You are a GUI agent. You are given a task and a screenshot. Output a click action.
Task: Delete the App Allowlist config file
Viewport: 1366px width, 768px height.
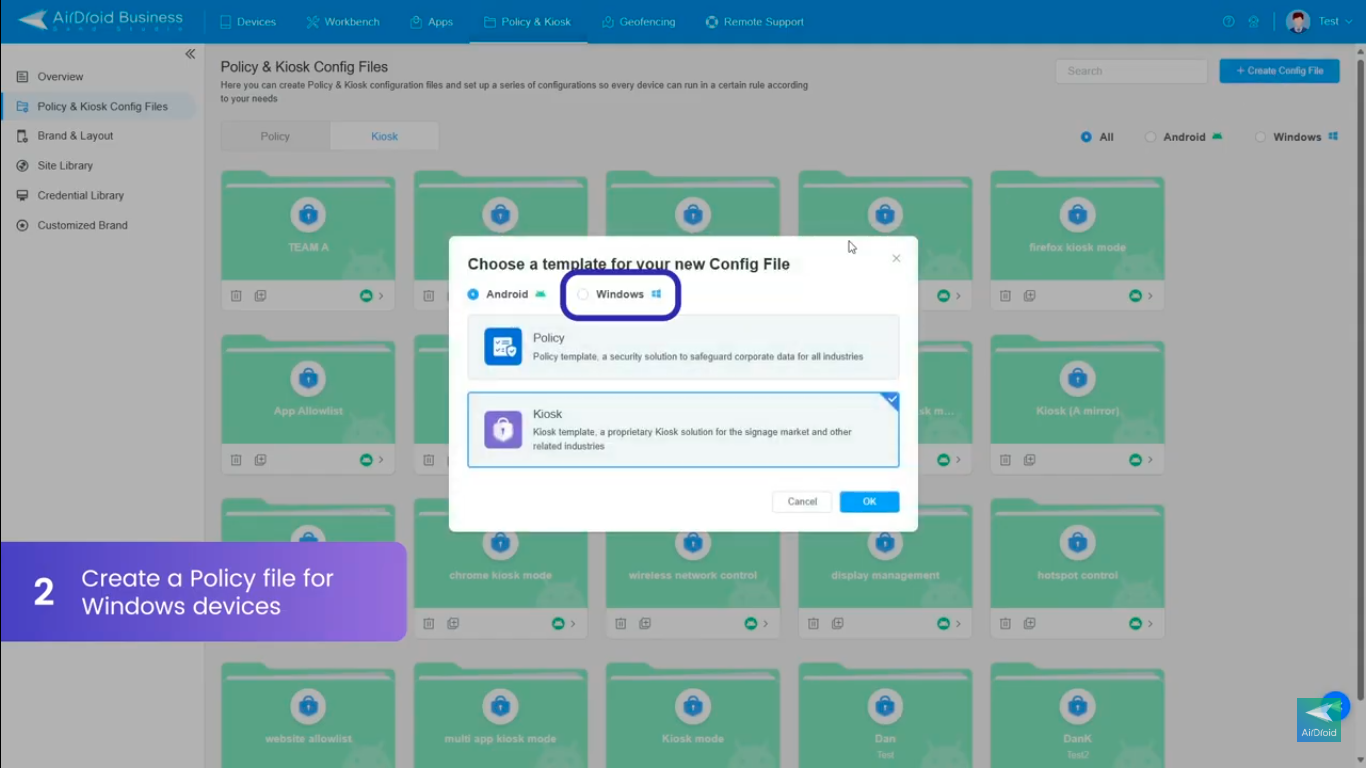pyautogui.click(x=236, y=460)
